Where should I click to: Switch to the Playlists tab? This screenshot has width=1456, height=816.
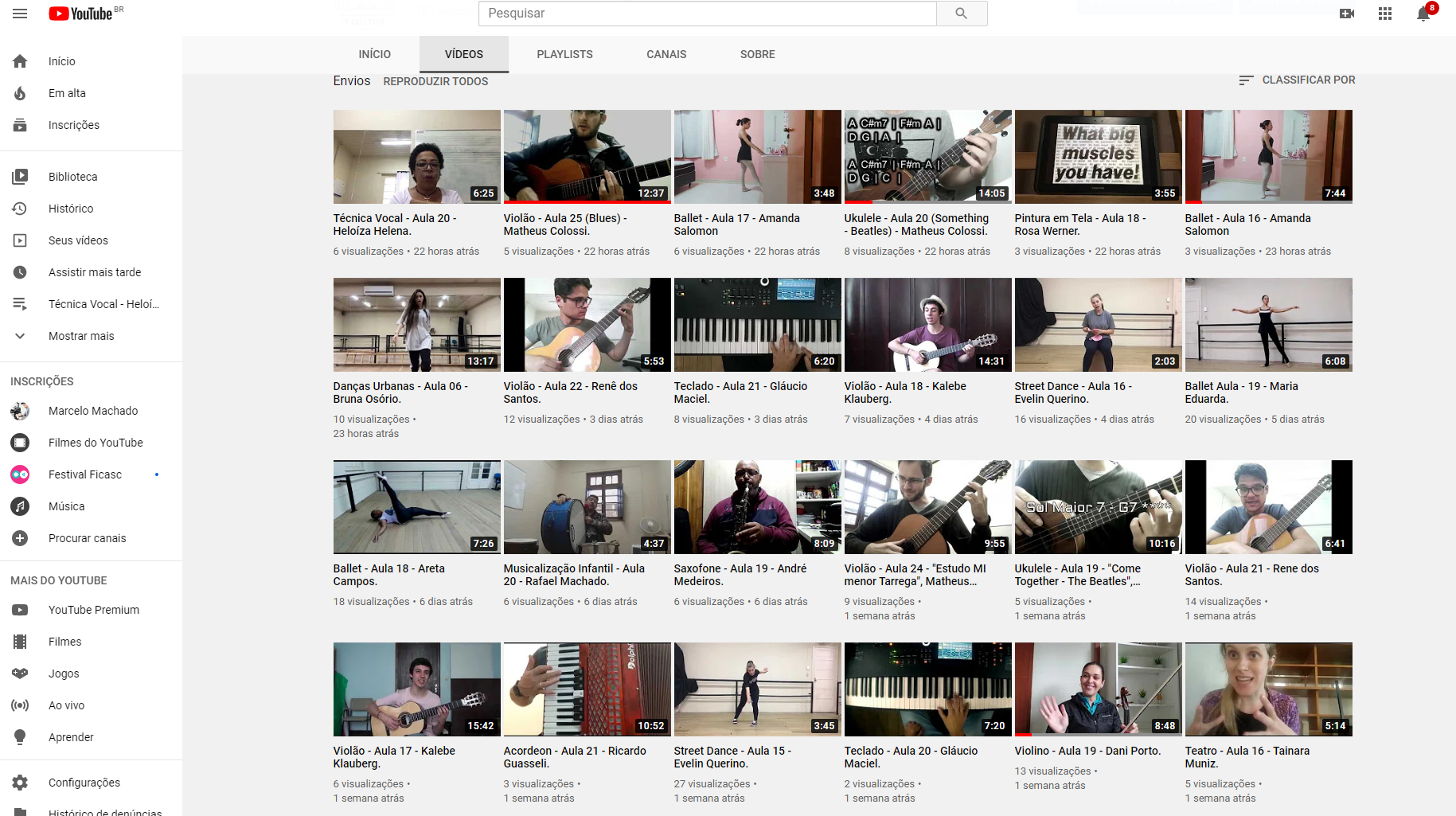564,54
